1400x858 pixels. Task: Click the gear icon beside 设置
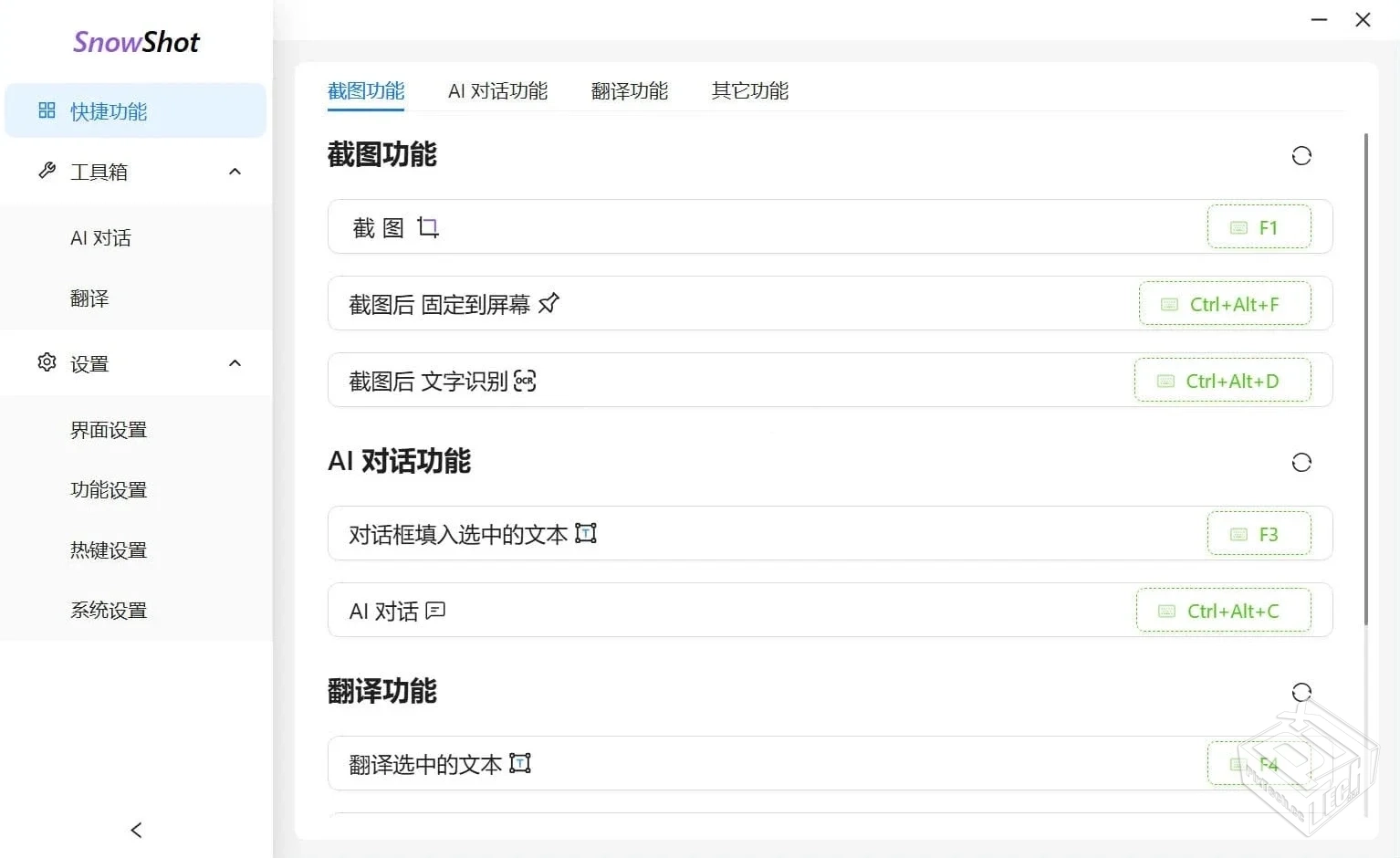point(47,362)
